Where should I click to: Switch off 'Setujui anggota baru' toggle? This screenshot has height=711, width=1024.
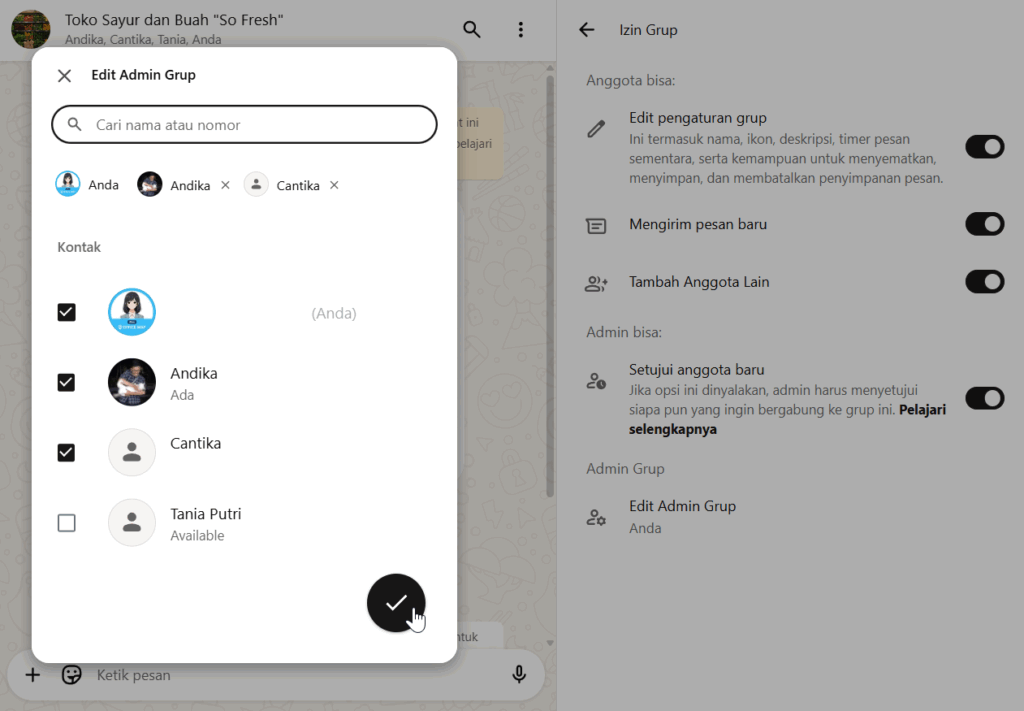tap(984, 399)
